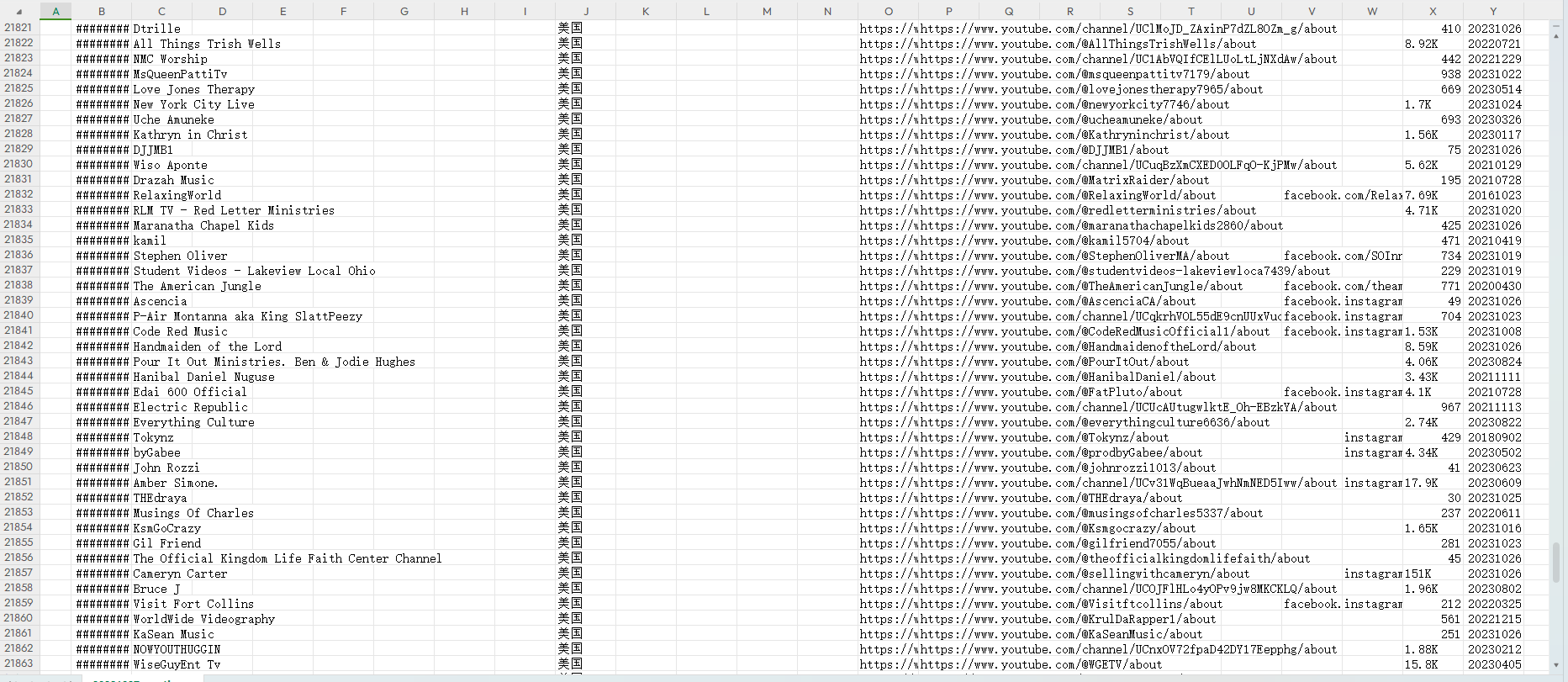Click cell 'RLM TV - Red Letter Ministries'
The width and height of the screenshot is (1568, 682).
(x=234, y=210)
